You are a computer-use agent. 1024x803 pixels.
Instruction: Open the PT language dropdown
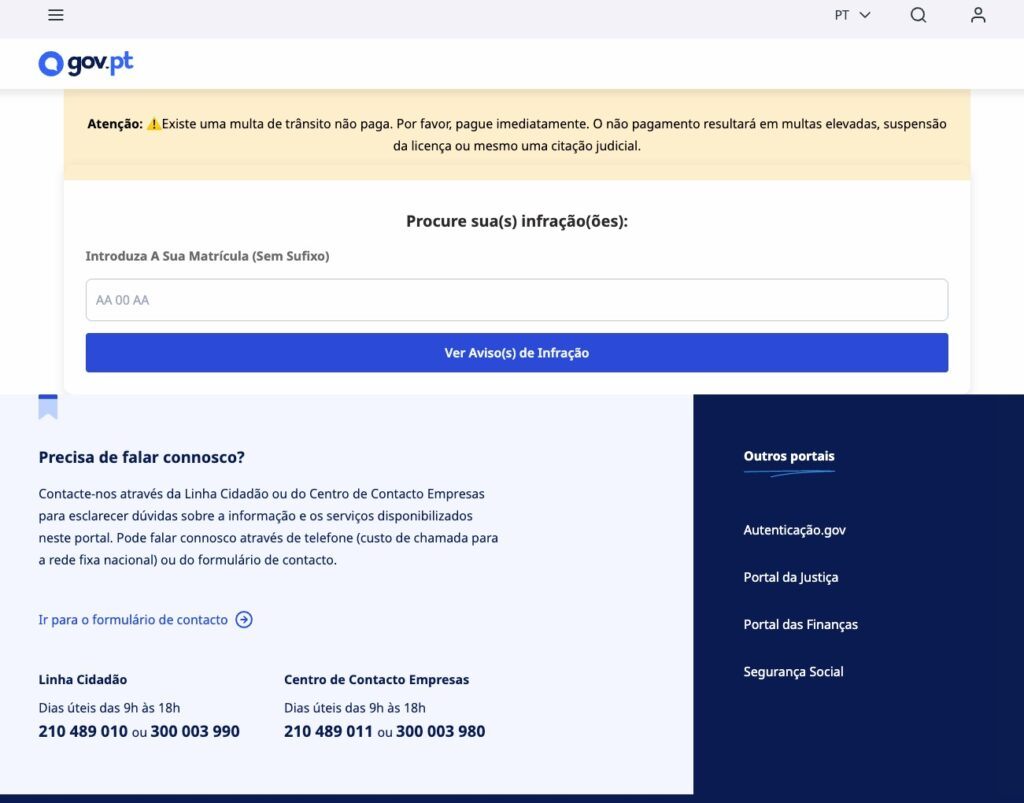(x=852, y=15)
